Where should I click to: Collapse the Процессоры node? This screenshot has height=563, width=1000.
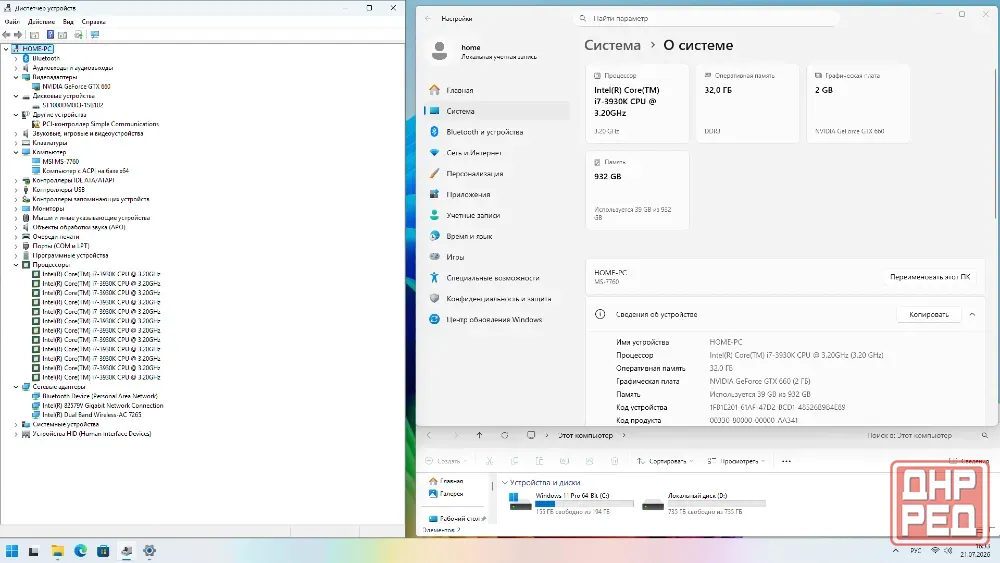(x=16, y=265)
